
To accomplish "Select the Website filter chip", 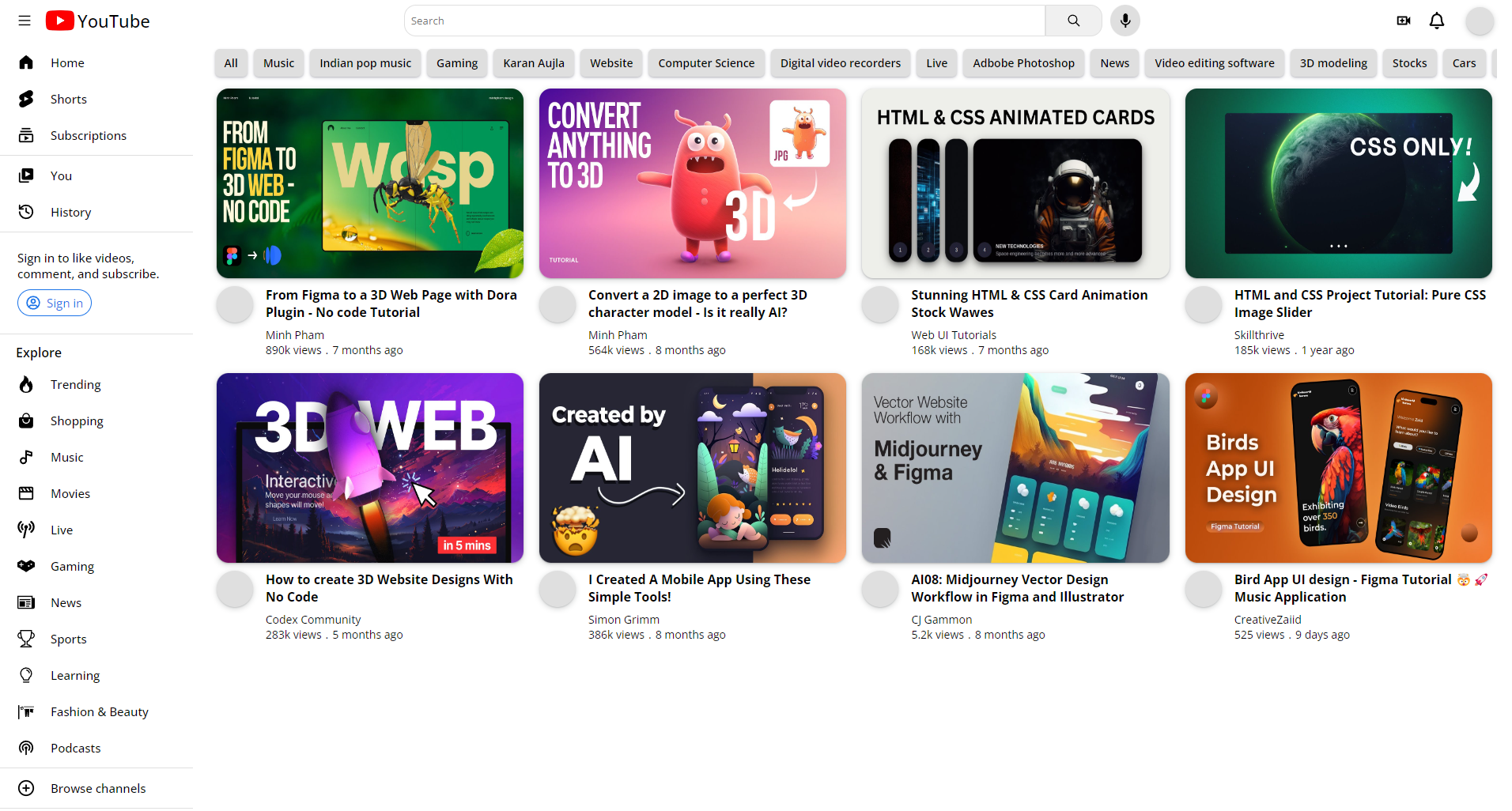I will [611, 63].
